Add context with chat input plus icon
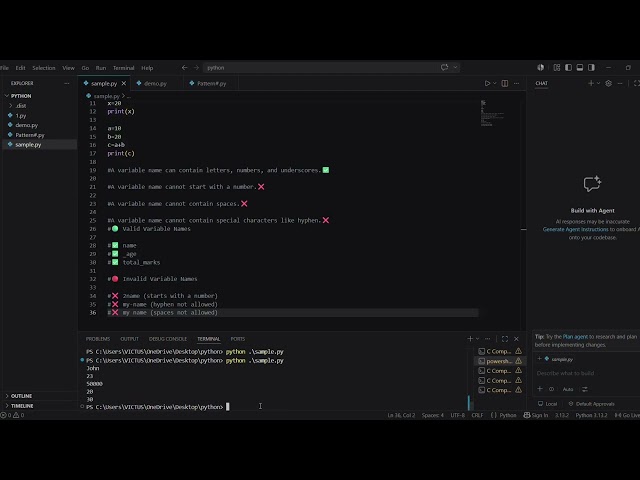 pos(540,389)
